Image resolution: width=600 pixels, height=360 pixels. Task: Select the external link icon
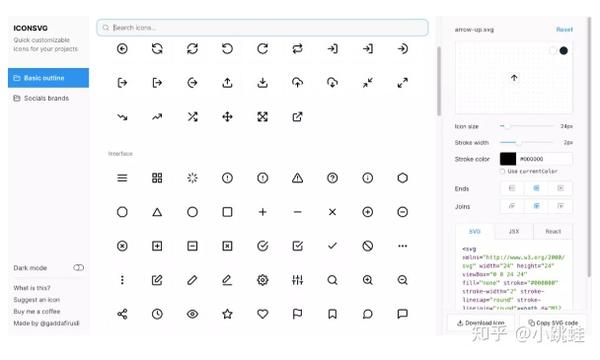[297, 117]
